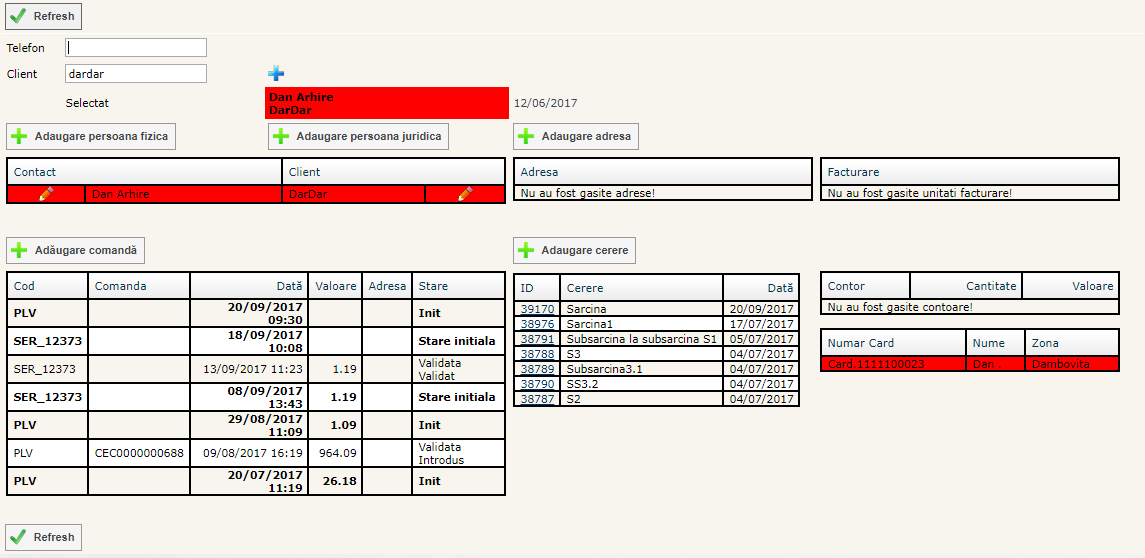Open request ID 39170 link
1145x558 pixels.
point(537,309)
